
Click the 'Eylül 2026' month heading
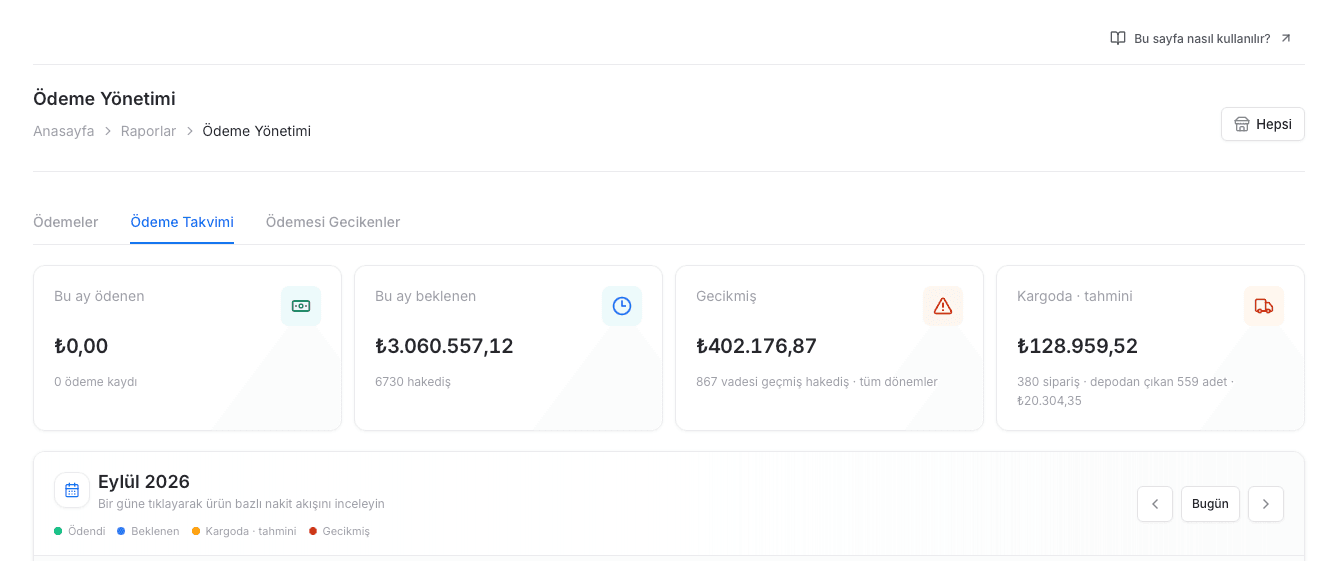144,482
